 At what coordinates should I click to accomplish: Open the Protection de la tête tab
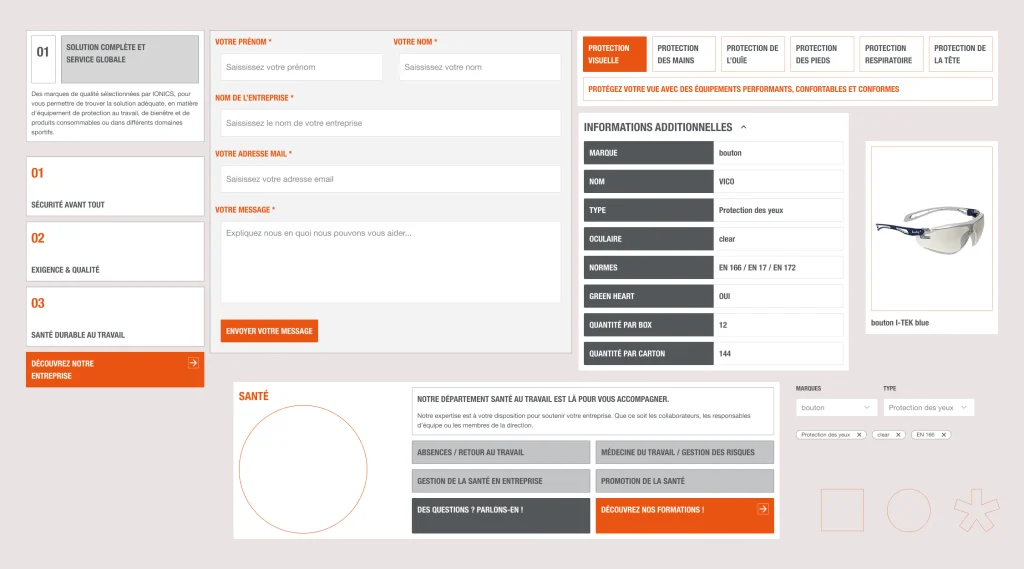pyautogui.click(x=960, y=54)
